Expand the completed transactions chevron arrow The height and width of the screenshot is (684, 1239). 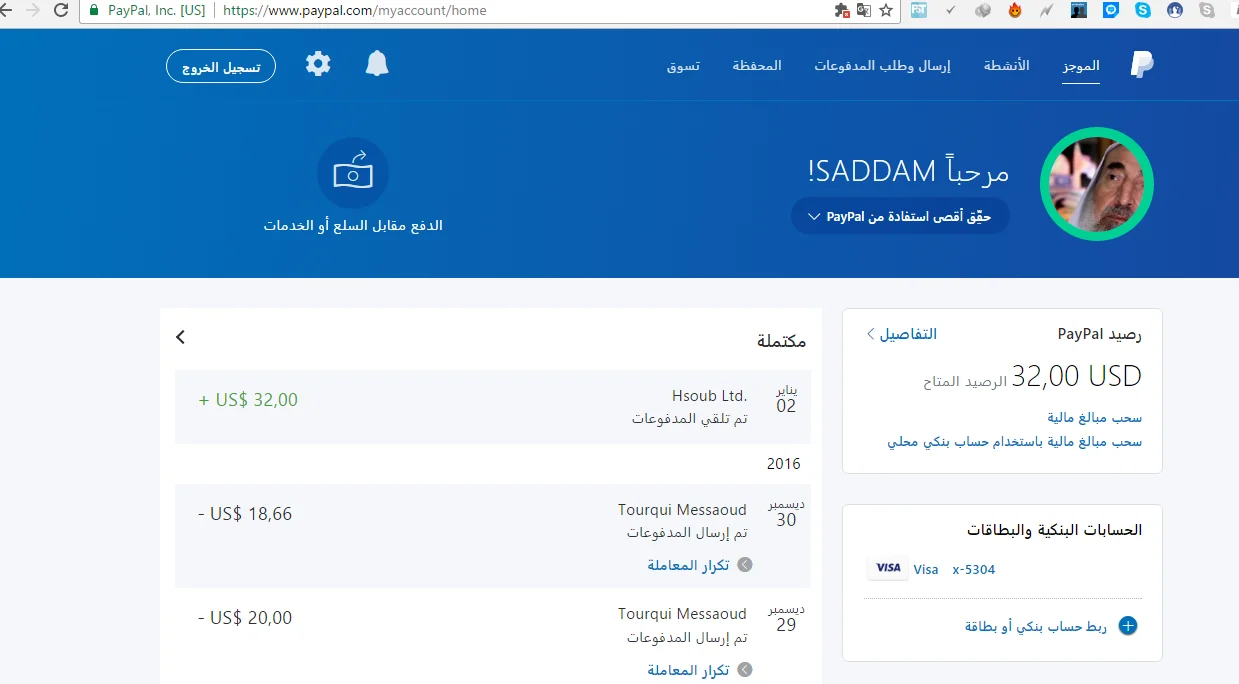(x=181, y=337)
